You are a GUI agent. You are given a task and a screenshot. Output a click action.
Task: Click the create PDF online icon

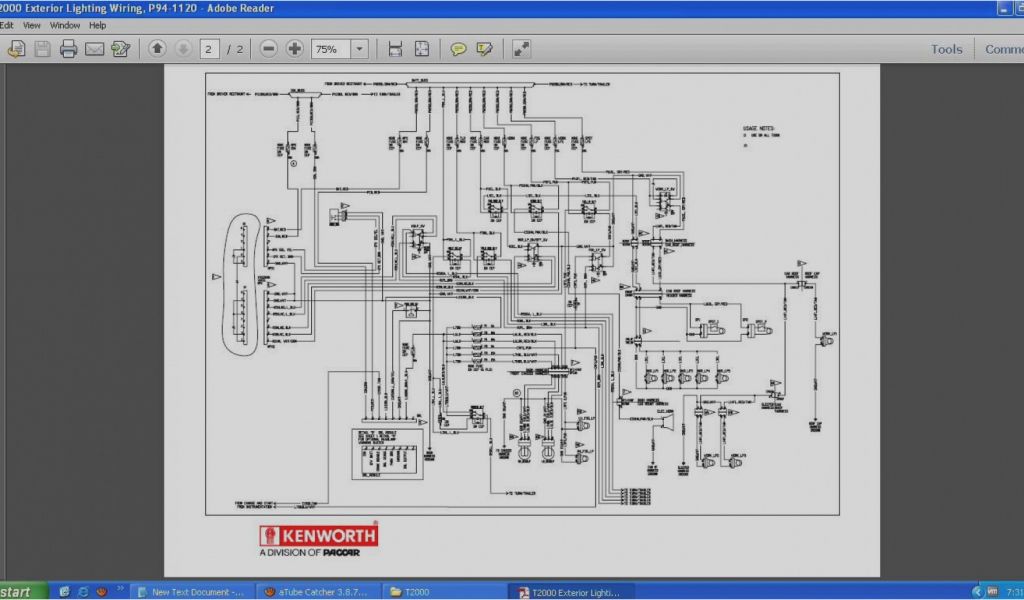[x=16, y=48]
